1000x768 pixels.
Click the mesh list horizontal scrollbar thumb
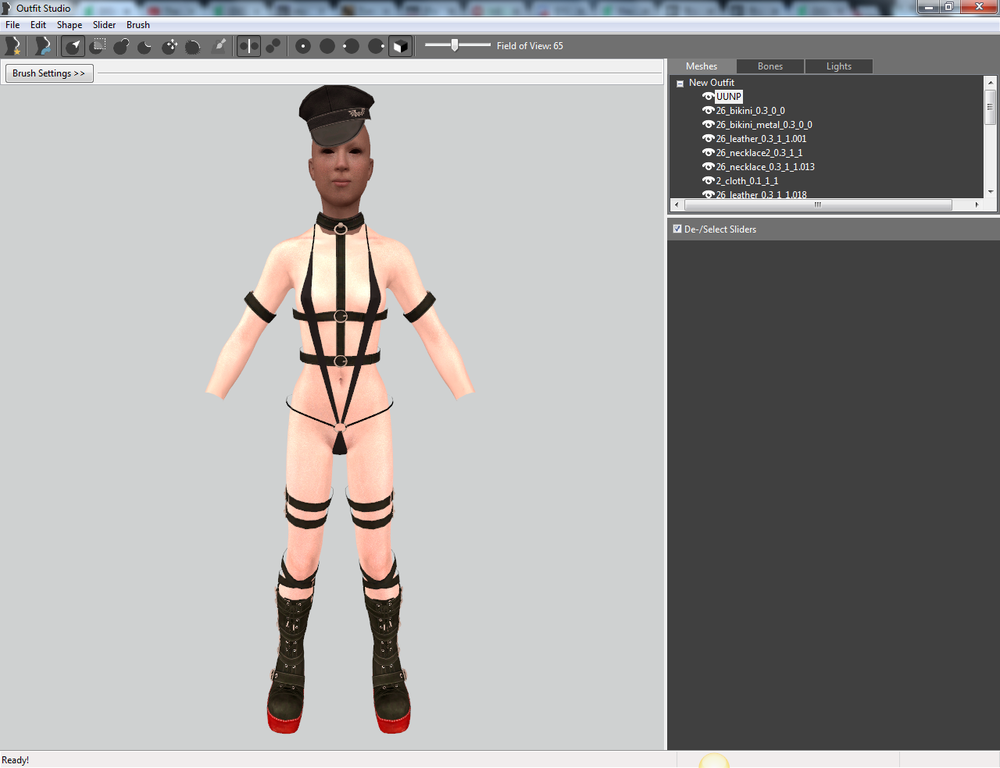coord(818,205)
